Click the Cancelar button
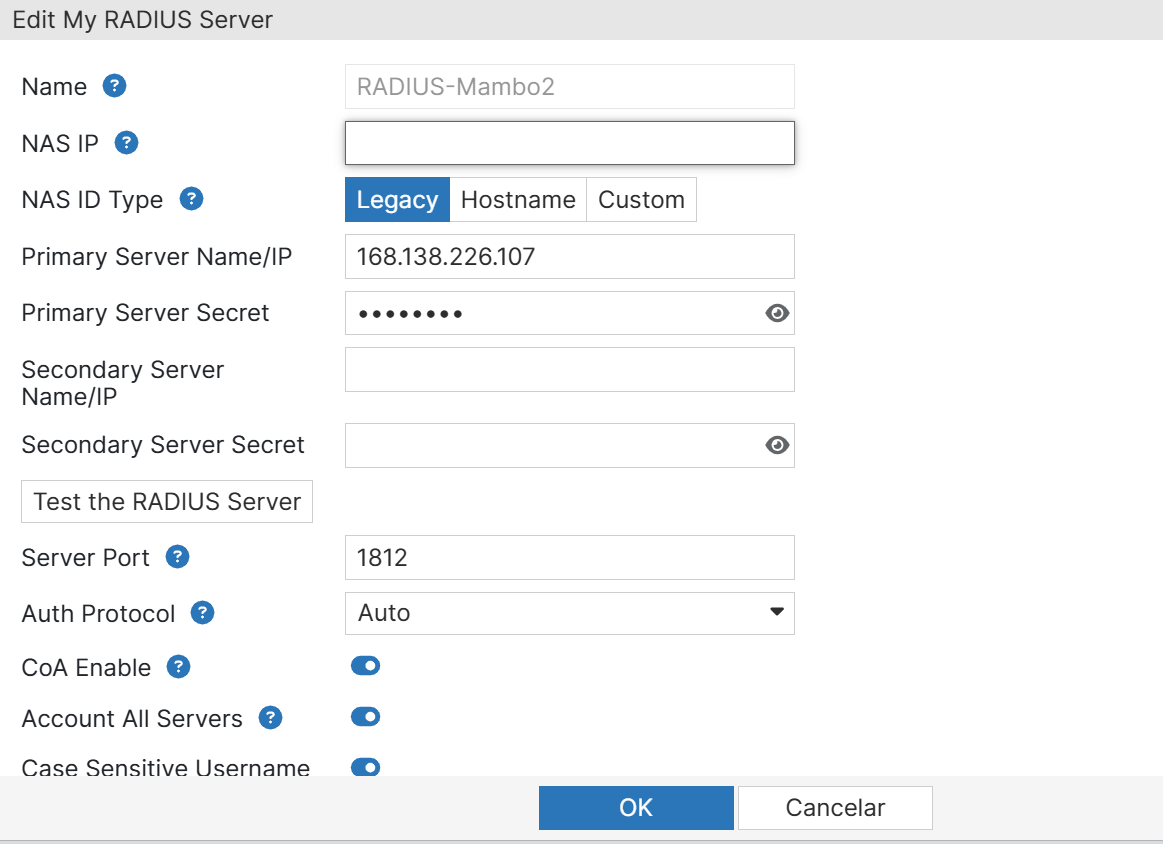This screenshot has width=1163, height=844. point(835,808)
